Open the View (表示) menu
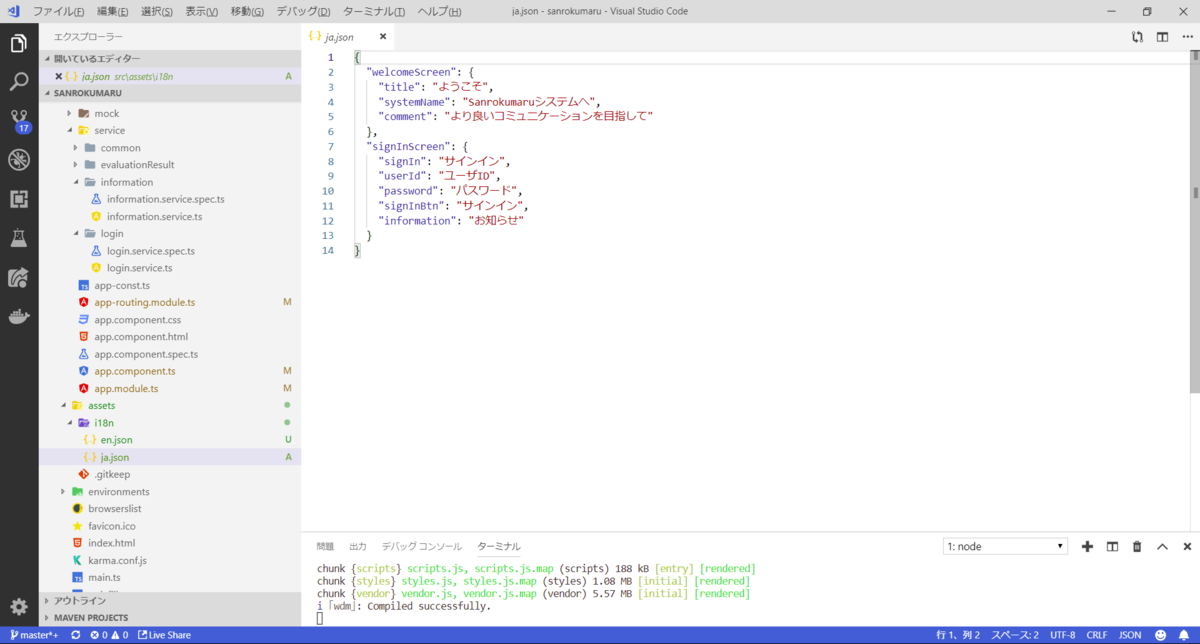 202,12
